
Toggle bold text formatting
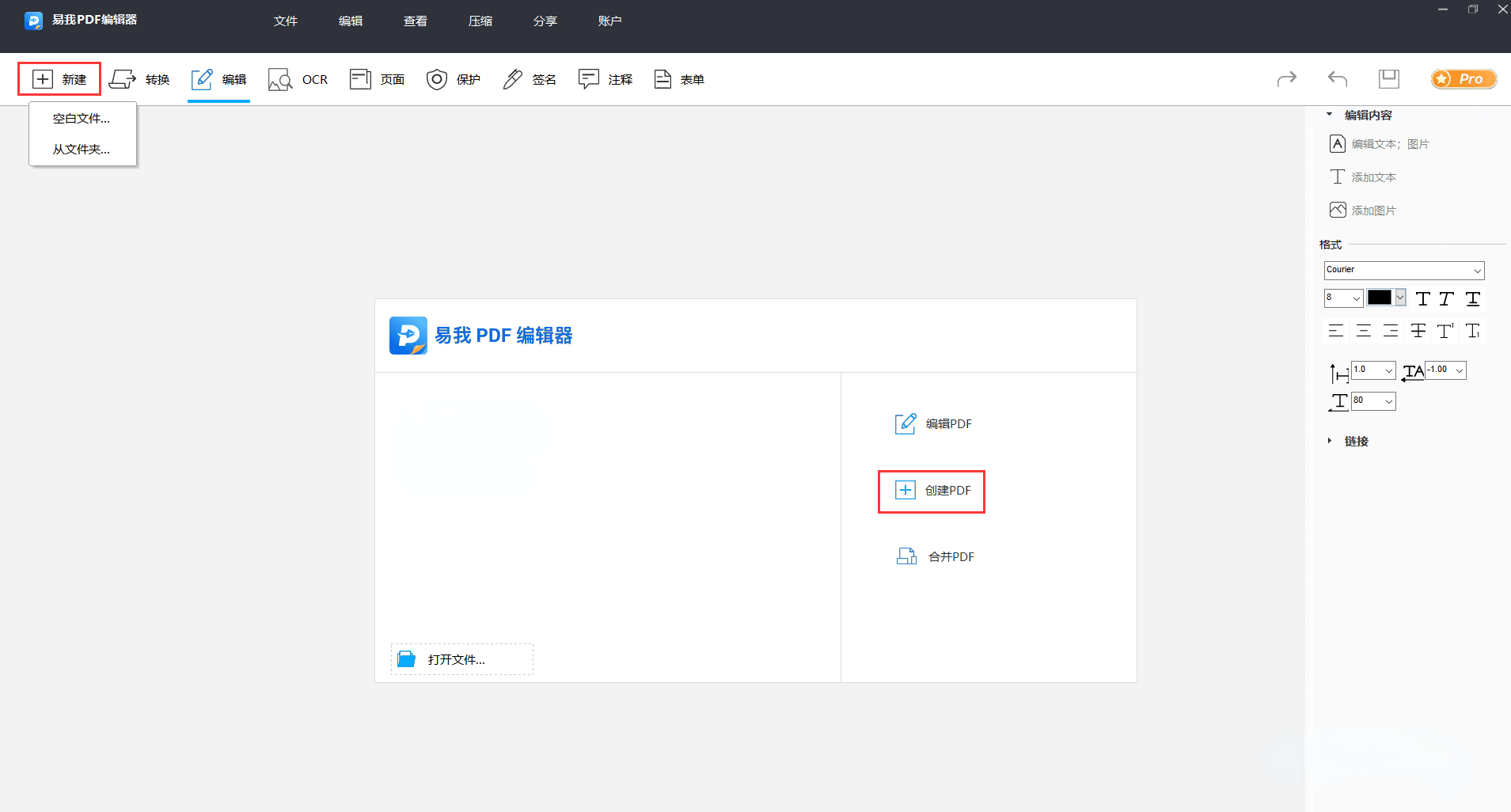point(1423,298)
